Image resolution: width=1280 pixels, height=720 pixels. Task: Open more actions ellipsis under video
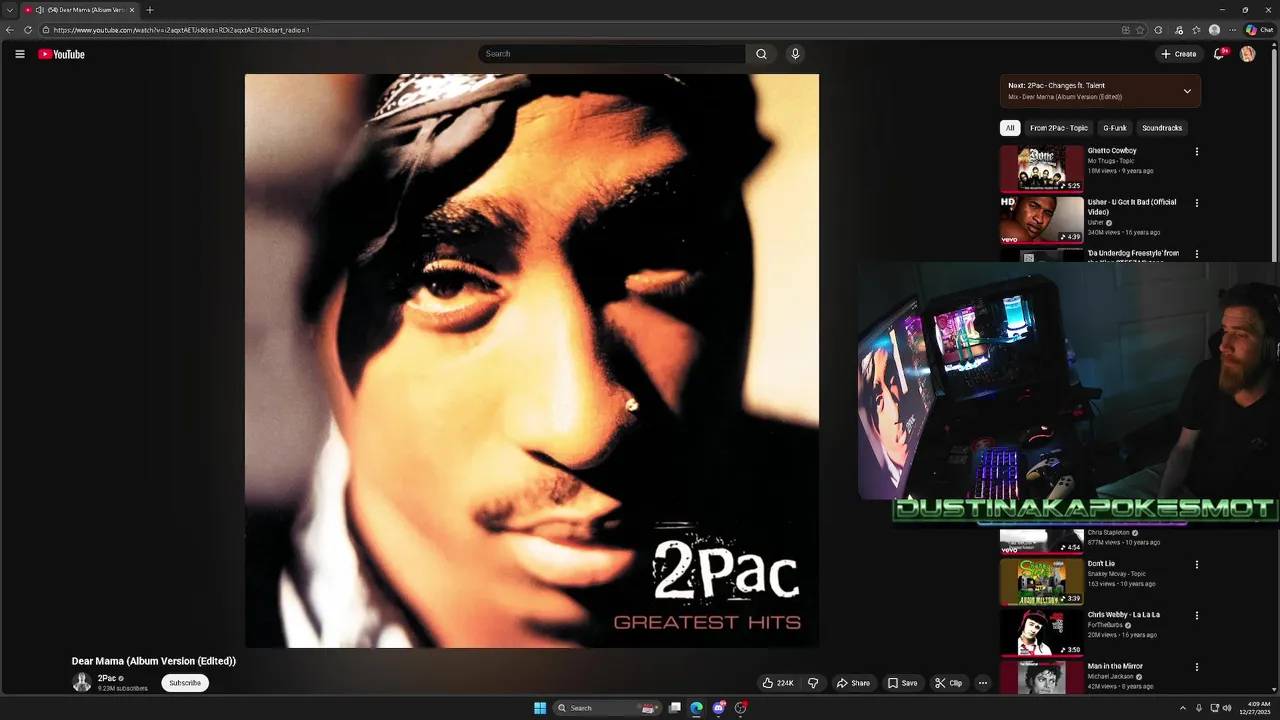pos(982,683)
